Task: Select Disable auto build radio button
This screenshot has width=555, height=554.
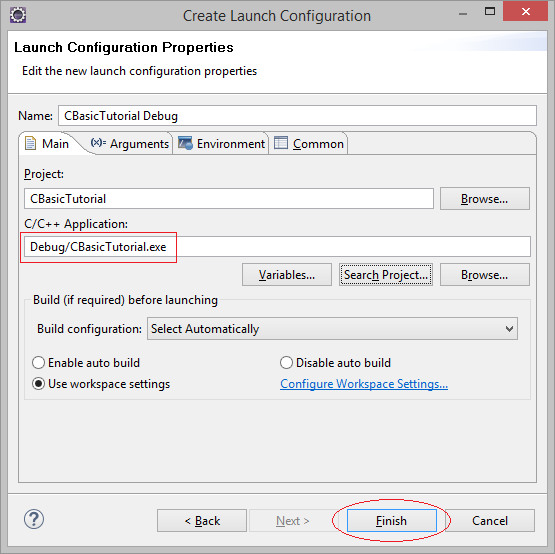Action: click(x=286, y=363)
